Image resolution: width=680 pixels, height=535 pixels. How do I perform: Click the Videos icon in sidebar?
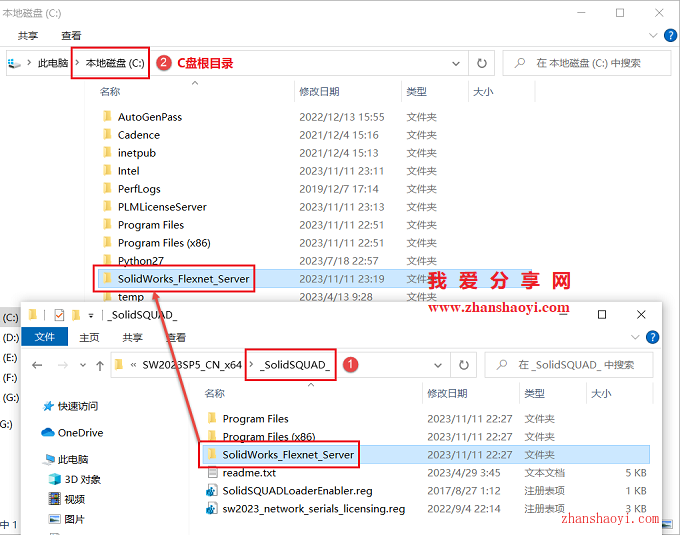point(55,499)
